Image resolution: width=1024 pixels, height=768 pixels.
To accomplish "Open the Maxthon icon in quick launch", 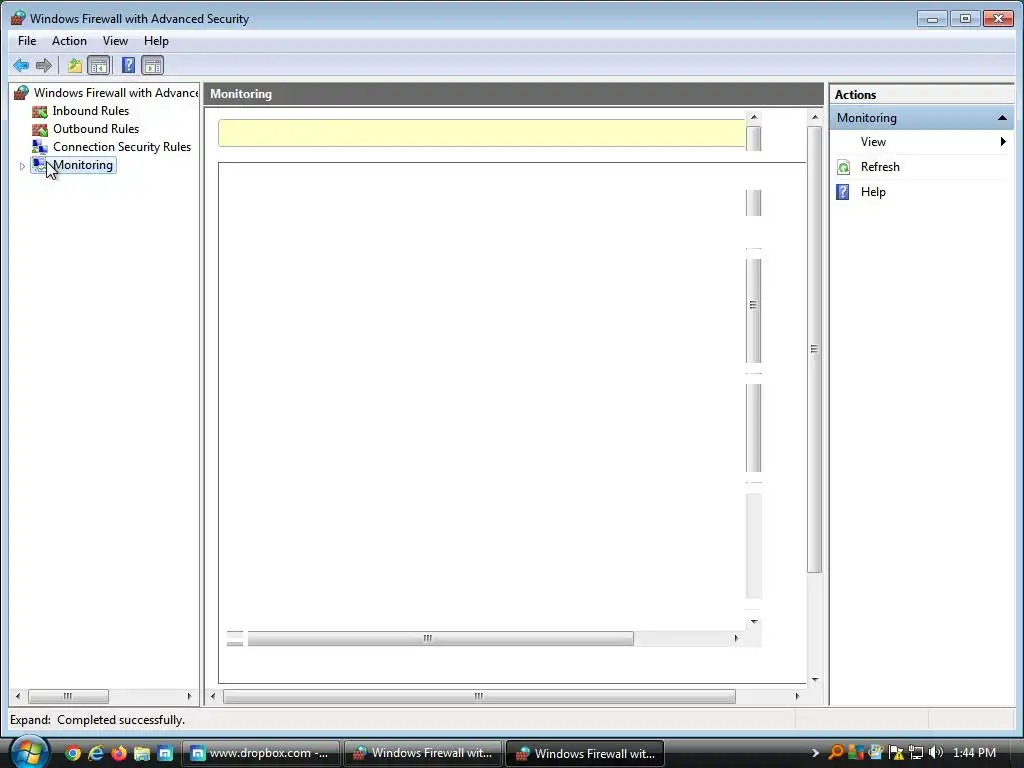I will (165, 754).
